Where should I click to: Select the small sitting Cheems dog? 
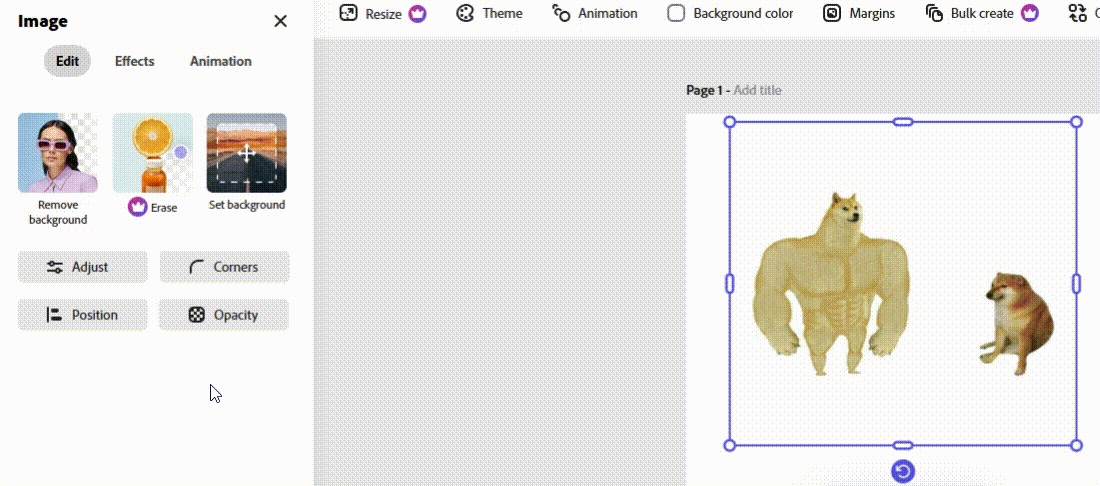coord(1016,324)
